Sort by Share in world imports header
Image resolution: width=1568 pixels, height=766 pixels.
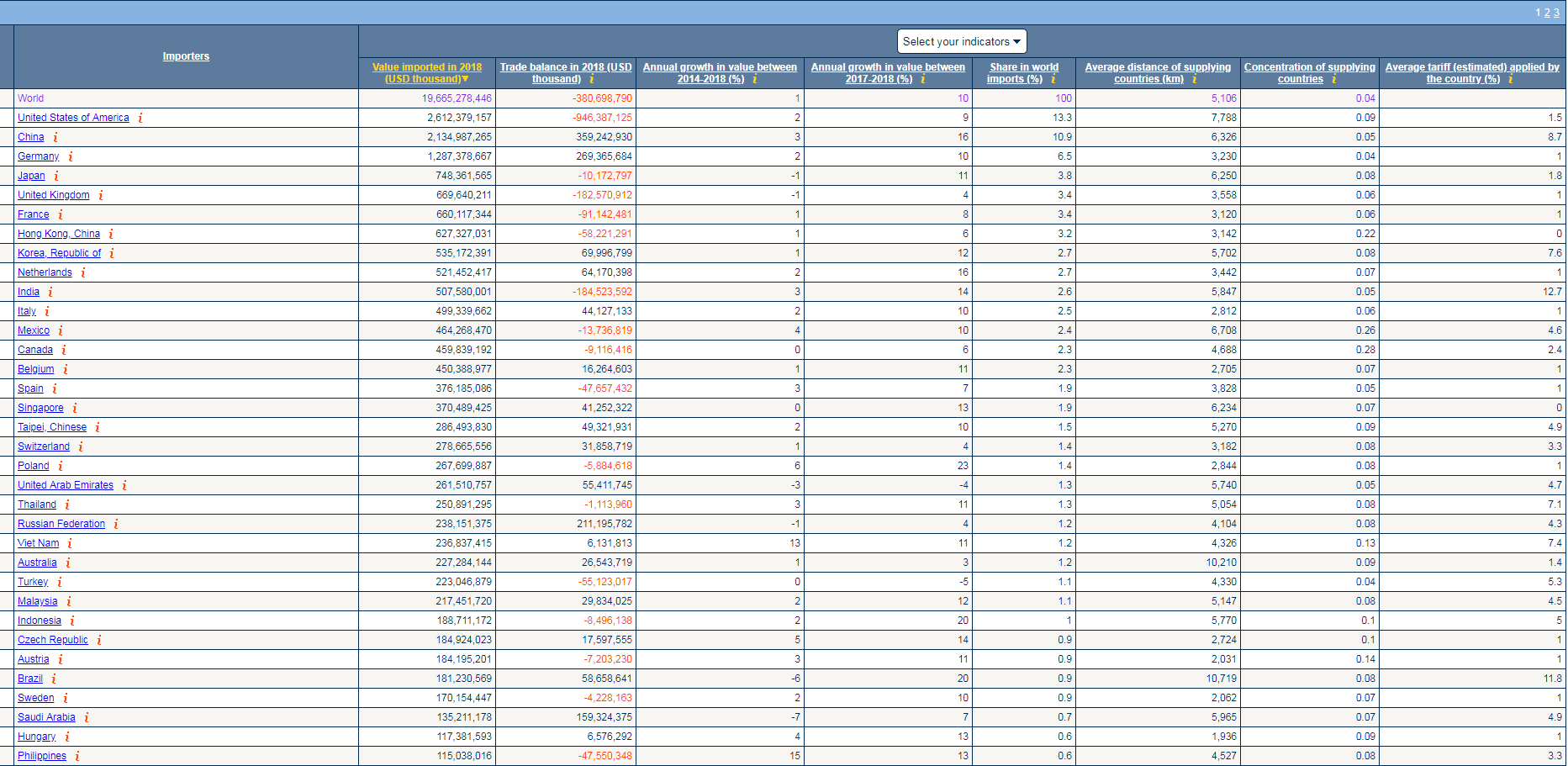[1023, 73]
